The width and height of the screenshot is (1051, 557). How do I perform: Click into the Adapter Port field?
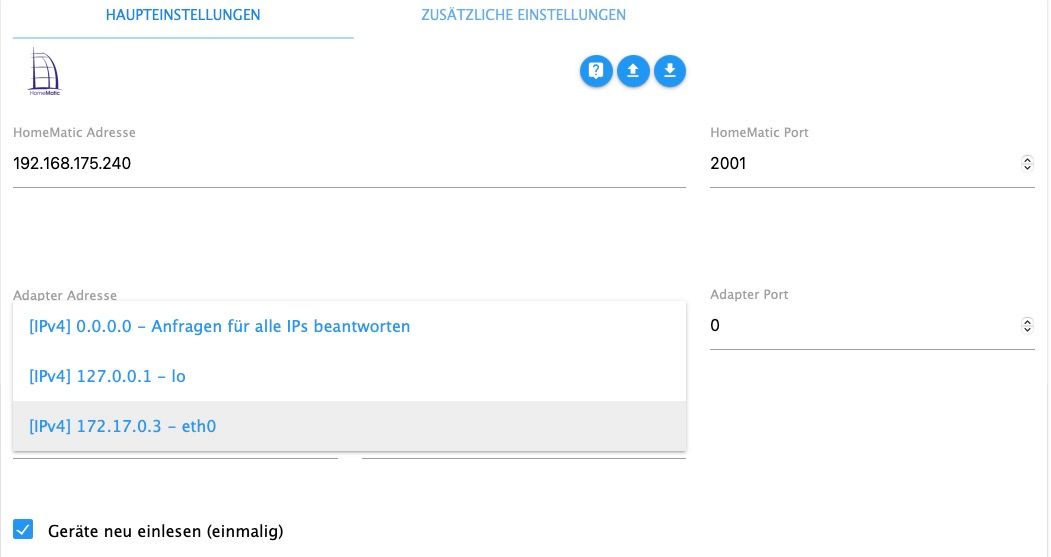pos(860,325)
